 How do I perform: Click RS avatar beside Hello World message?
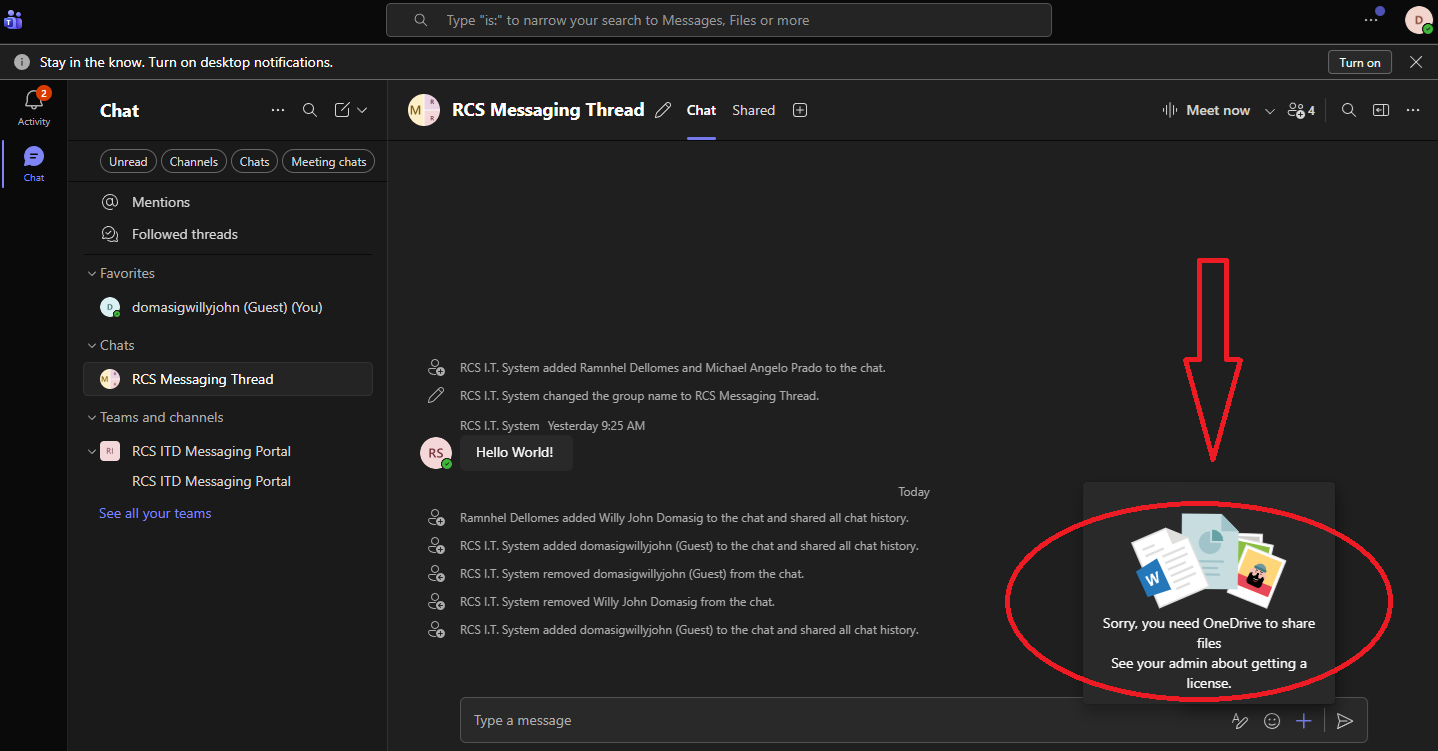pyautogui.click(x=436, y=453)
